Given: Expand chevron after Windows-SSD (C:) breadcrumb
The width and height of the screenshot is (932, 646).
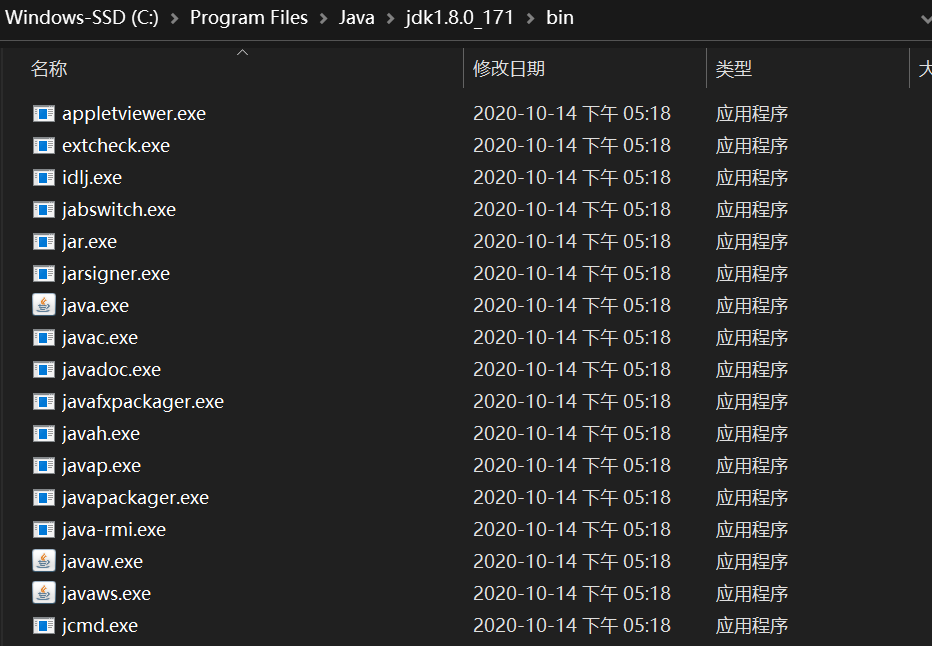Looking at the screenshot, I should pyautogui.click(x=175, y=18).
